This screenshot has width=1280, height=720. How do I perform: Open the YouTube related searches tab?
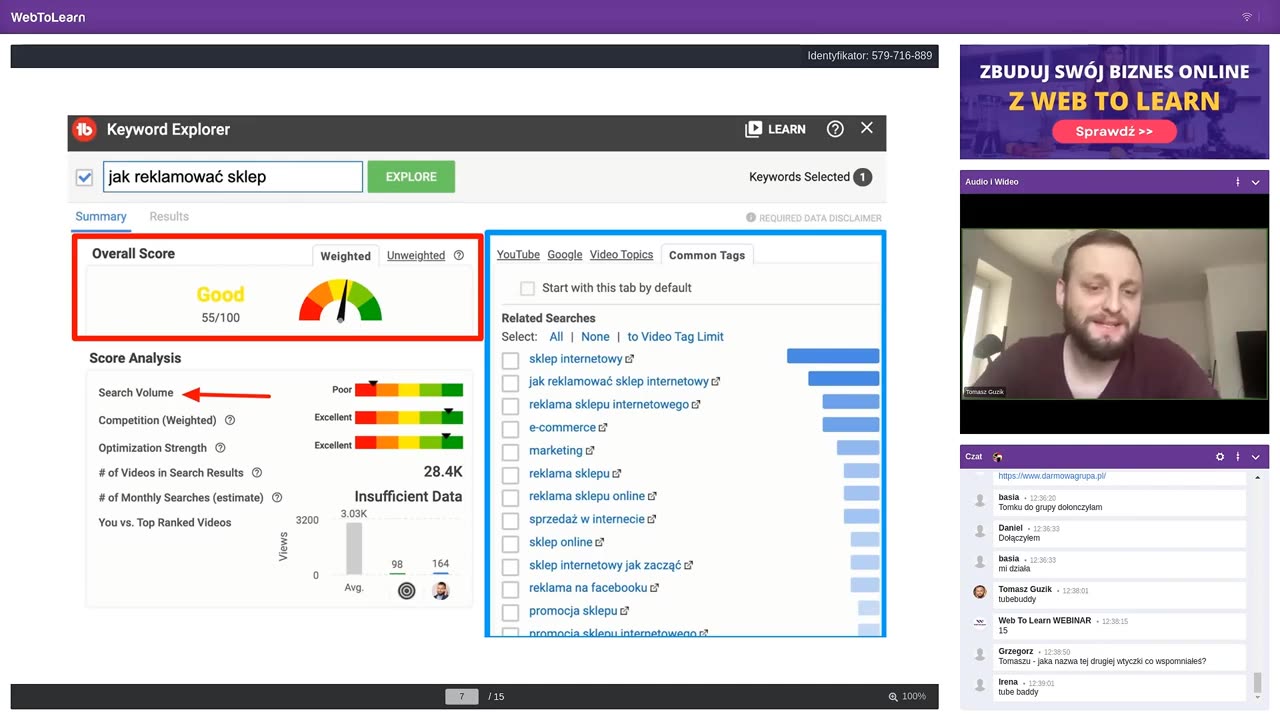click(x=518, y=255)
